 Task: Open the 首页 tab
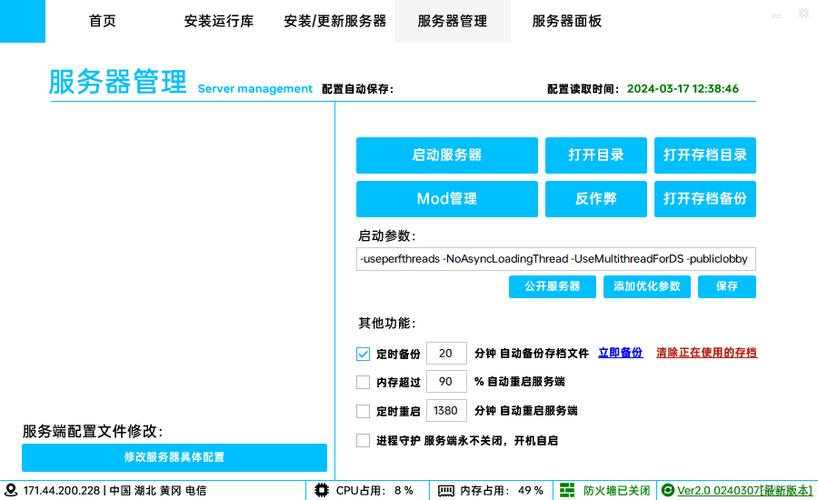point(102,21)
